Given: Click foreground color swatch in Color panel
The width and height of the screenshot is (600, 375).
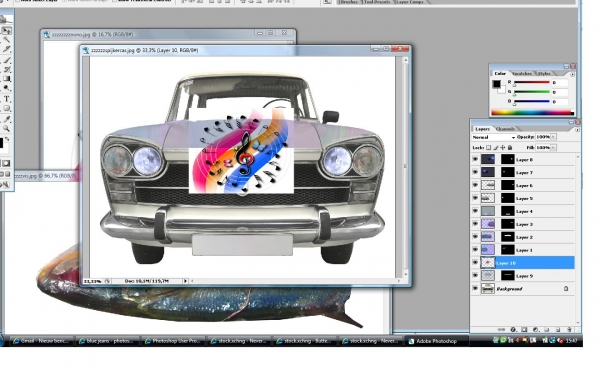Looking at the screenshot, I should click(x=496, y=84).
